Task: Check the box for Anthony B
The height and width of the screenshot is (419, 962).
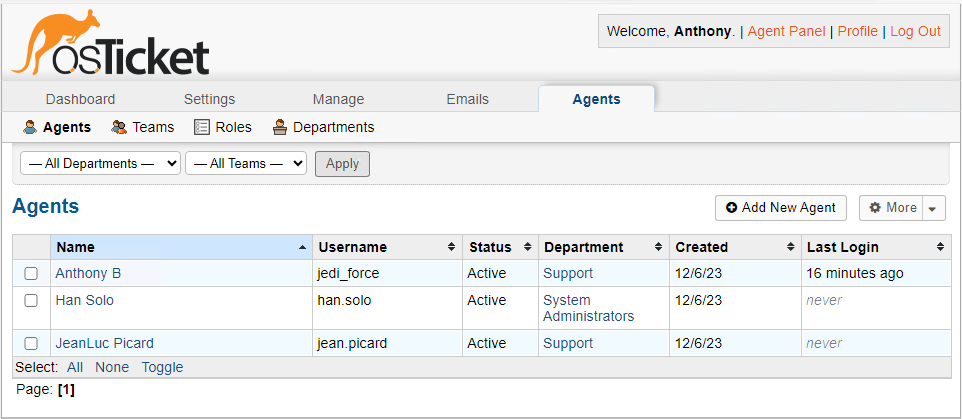Action: tap(31, 273)
